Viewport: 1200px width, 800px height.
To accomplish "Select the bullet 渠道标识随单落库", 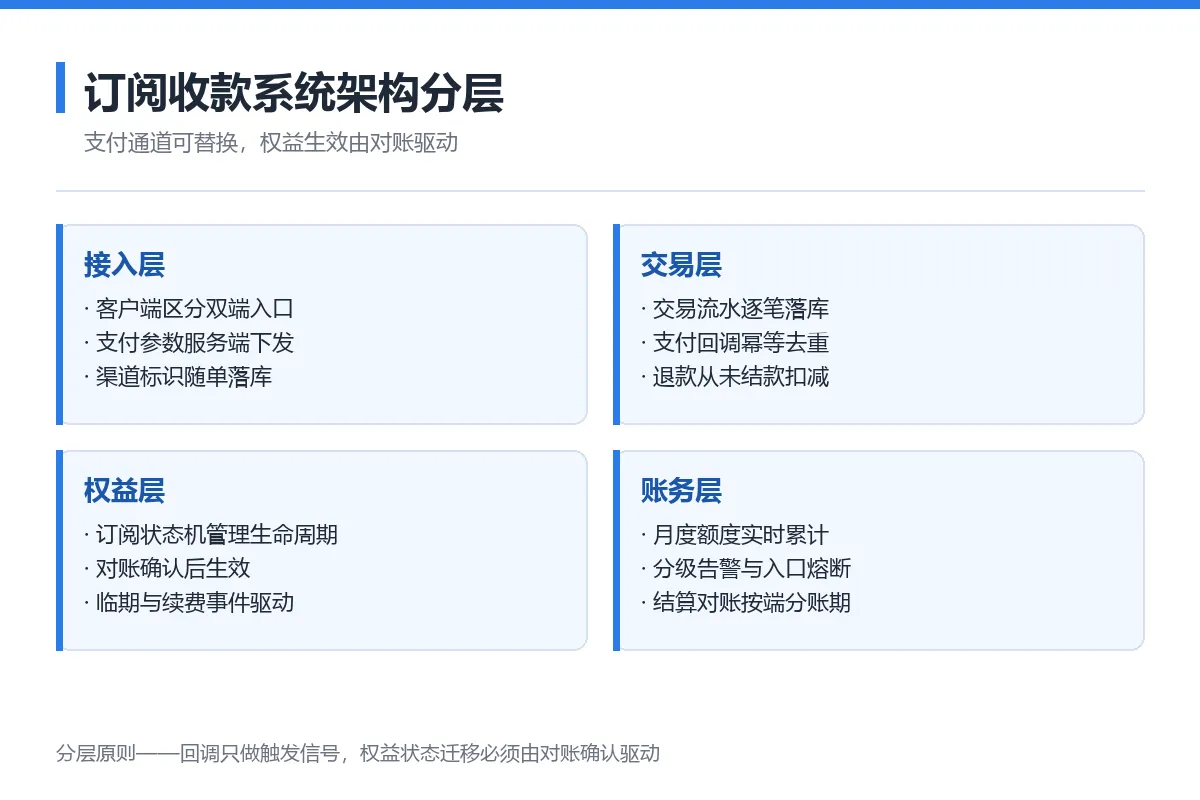I will click(178, 377).
